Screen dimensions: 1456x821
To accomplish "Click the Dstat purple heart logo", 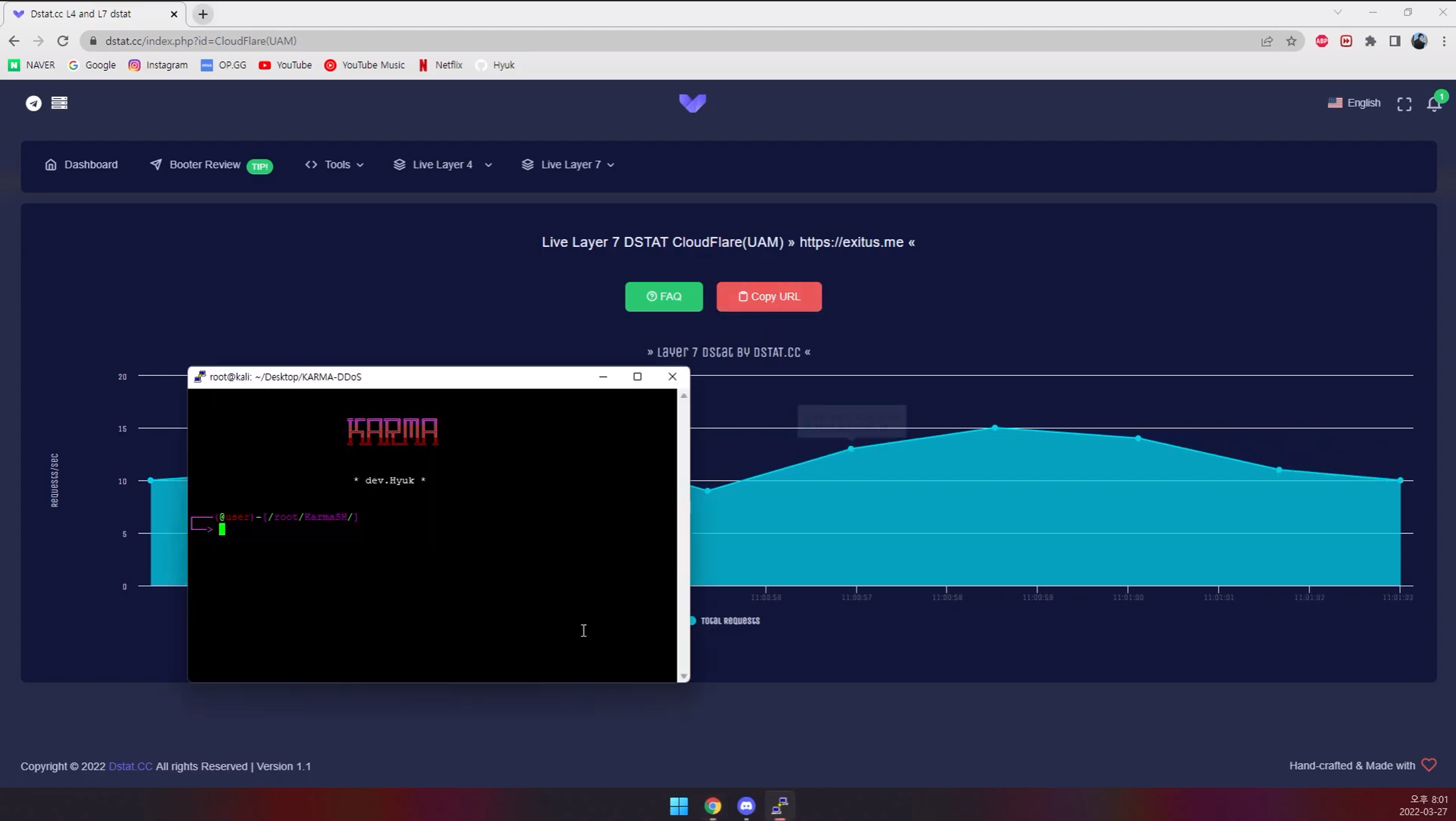I will (692, 103).
